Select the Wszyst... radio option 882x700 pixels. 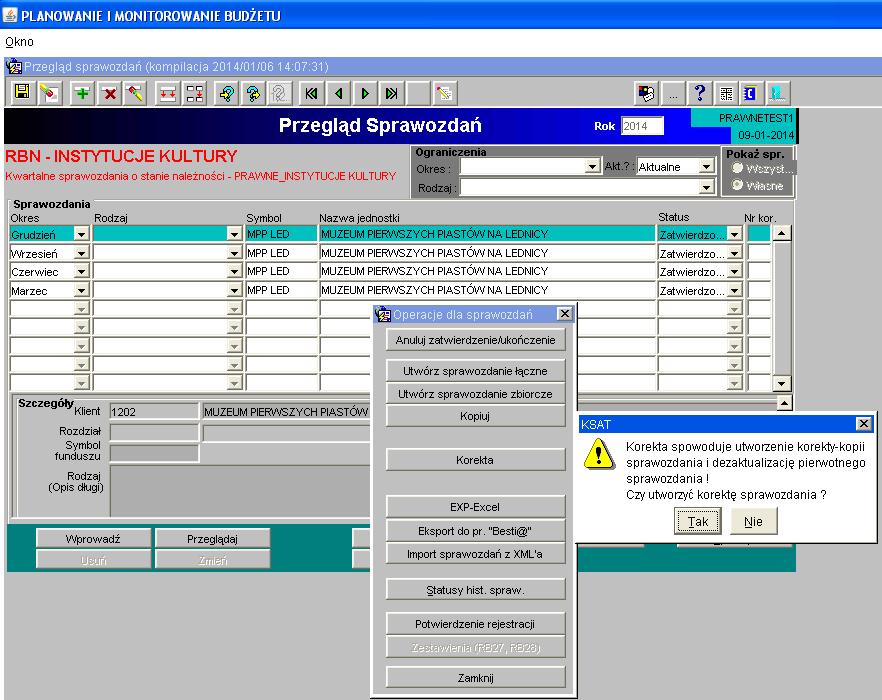737,168
